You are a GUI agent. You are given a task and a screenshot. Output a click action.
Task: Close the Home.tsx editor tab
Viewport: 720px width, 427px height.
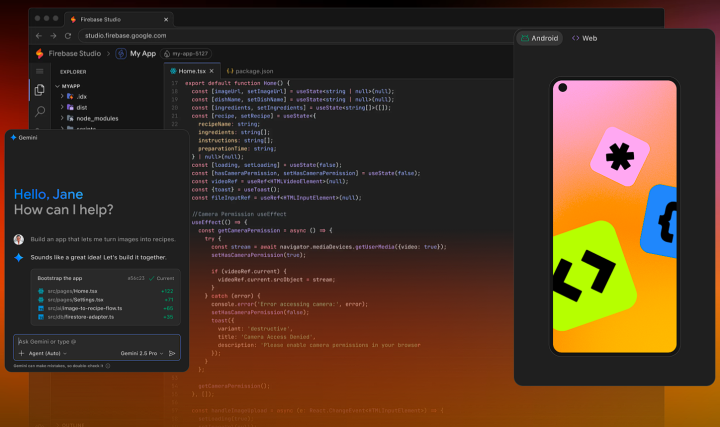pos(211,71)
